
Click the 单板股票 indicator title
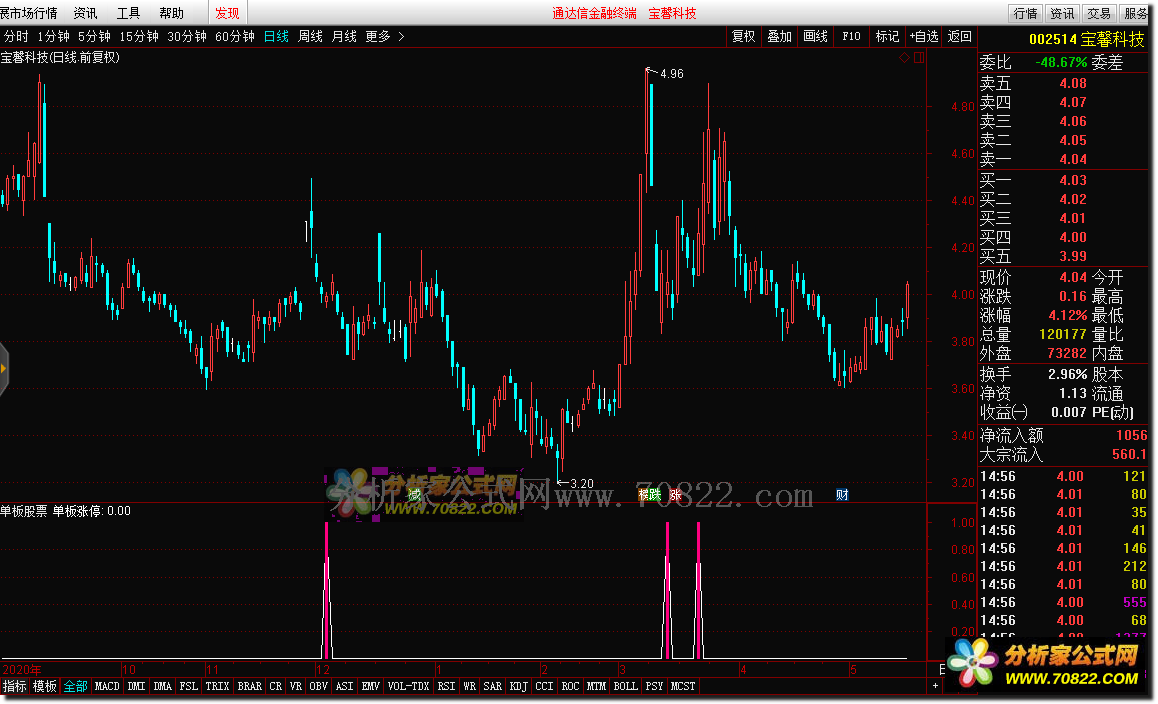point(24,510)
